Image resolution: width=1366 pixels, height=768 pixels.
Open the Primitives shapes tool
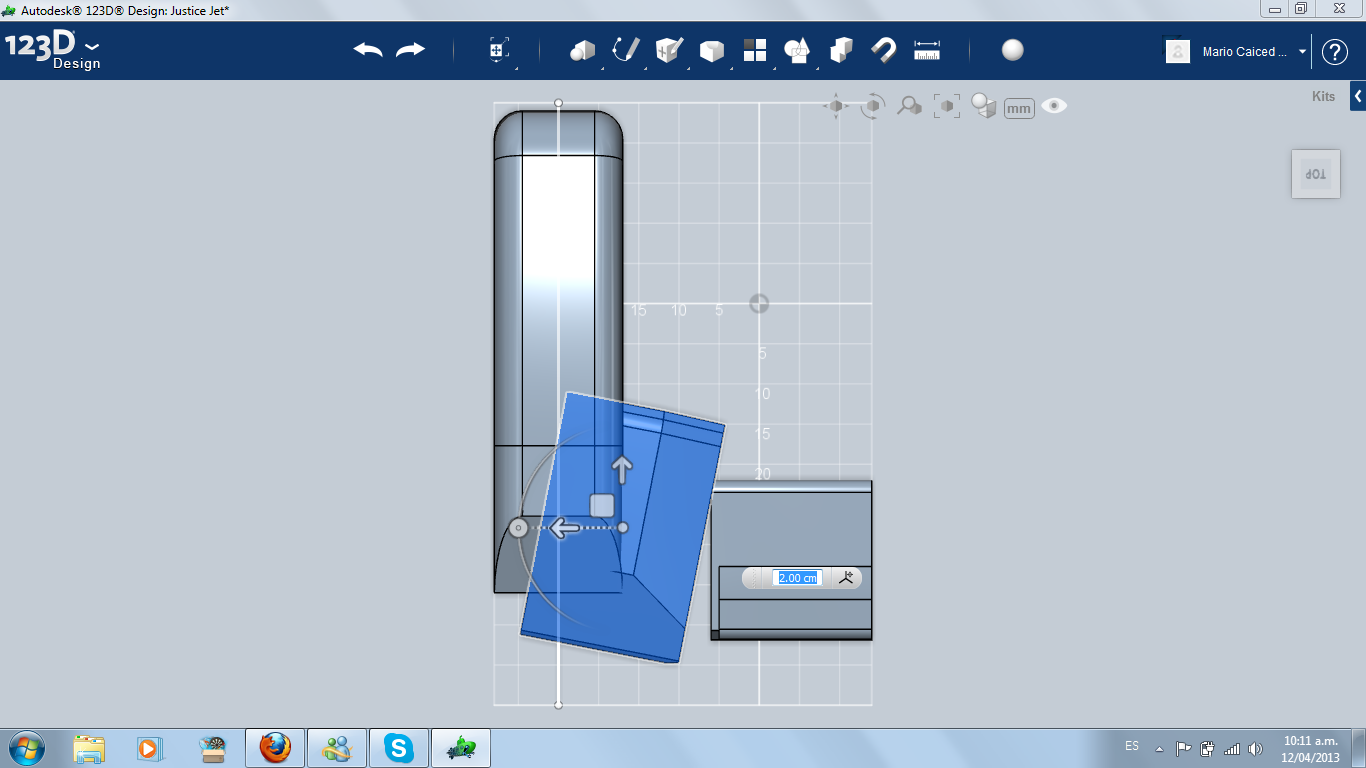coord(582,50)
